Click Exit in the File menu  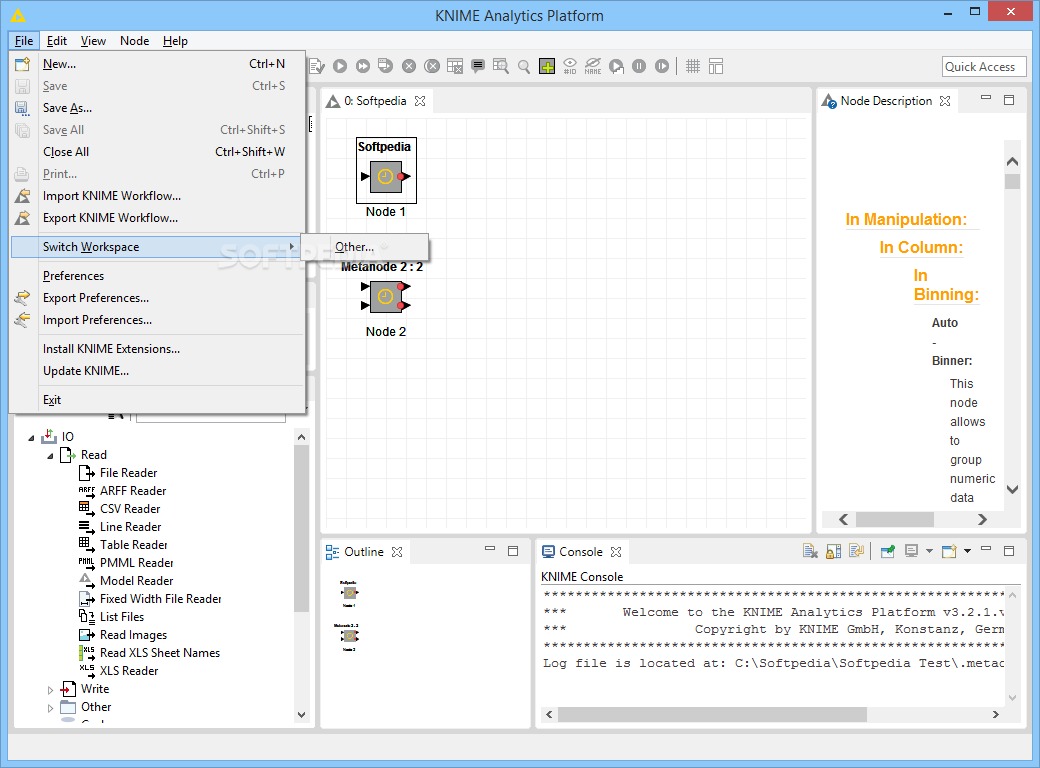point(158,399)
